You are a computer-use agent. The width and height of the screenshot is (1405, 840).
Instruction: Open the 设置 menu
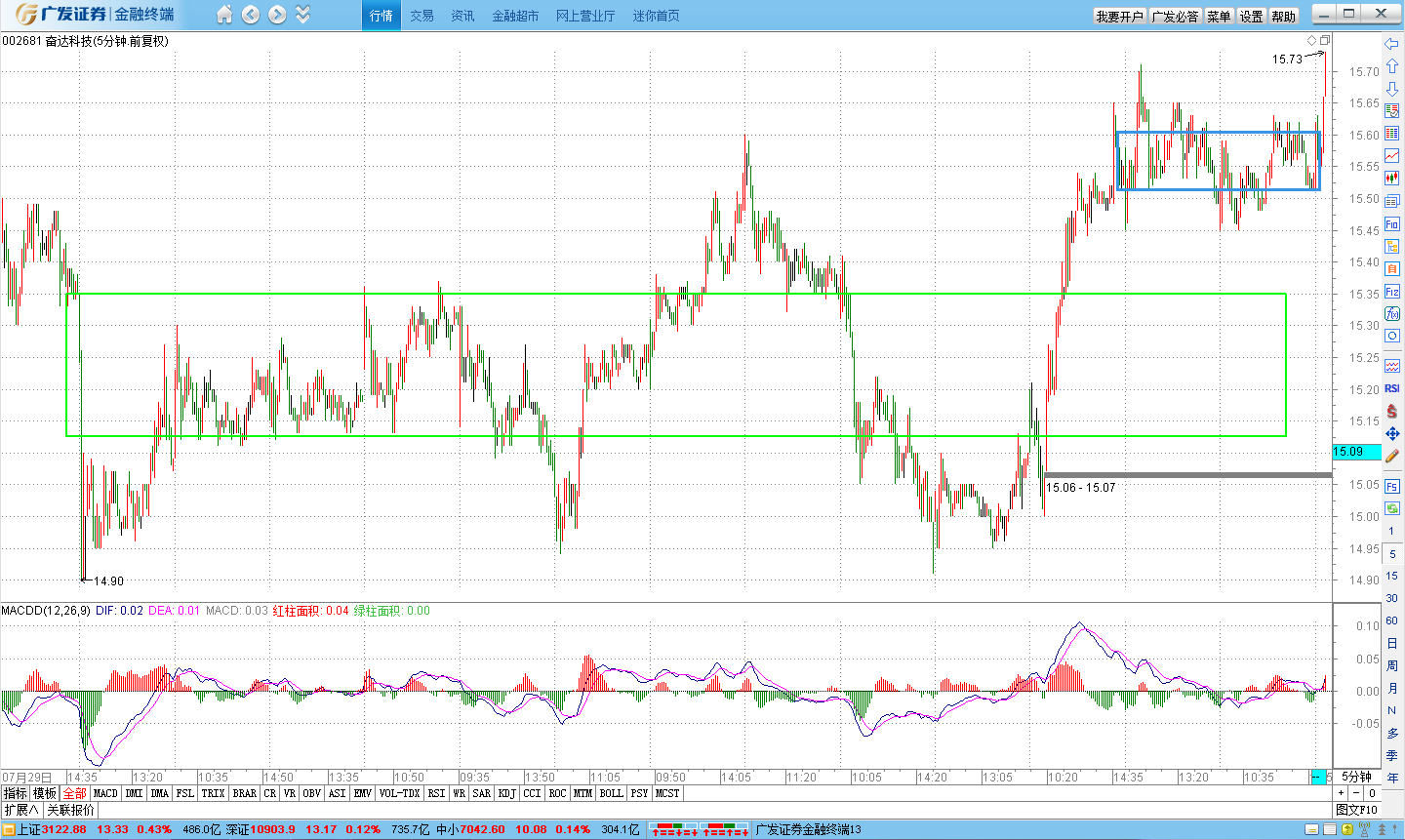(1252, 17)
